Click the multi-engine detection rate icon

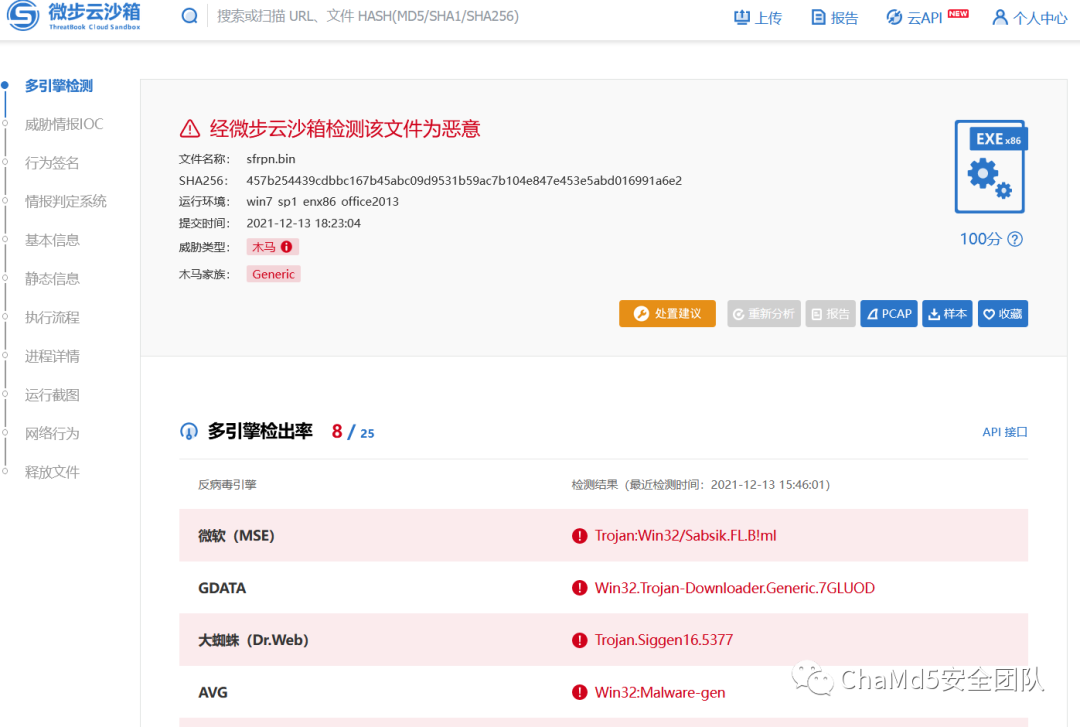[189, 431]
